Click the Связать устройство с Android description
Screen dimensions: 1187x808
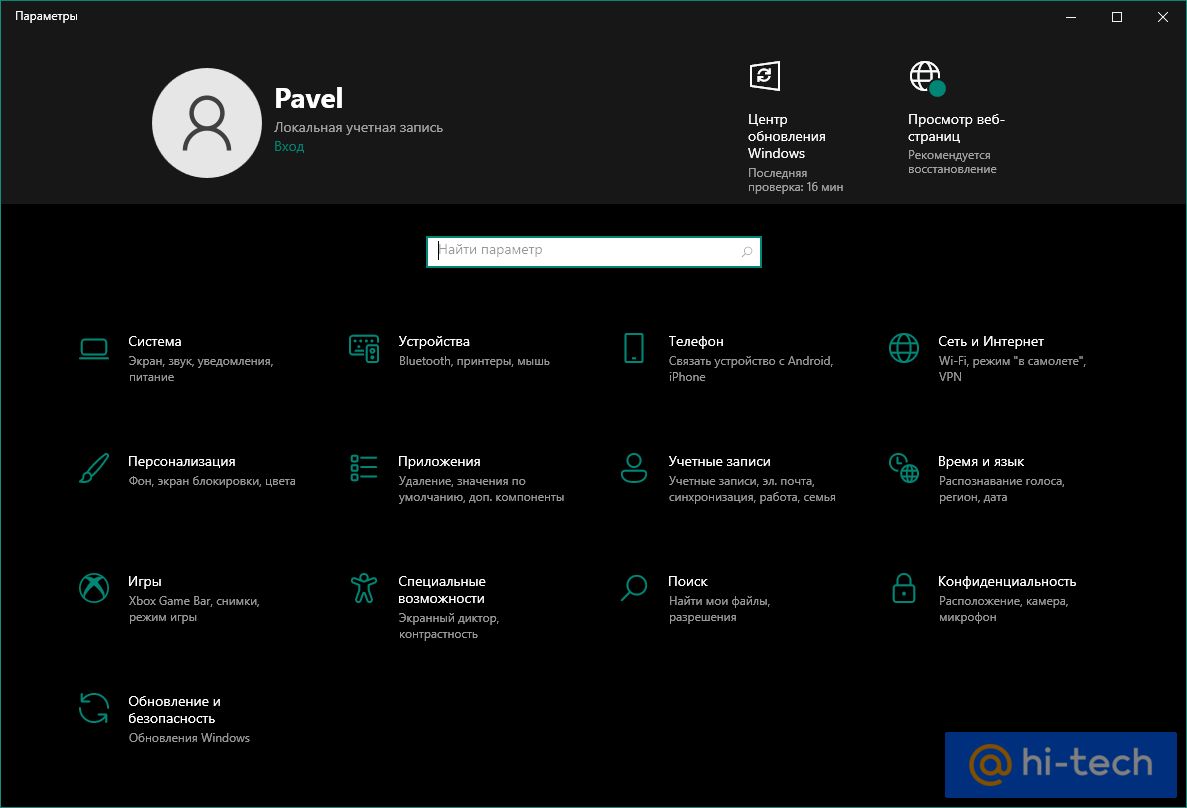coord(751,369)
